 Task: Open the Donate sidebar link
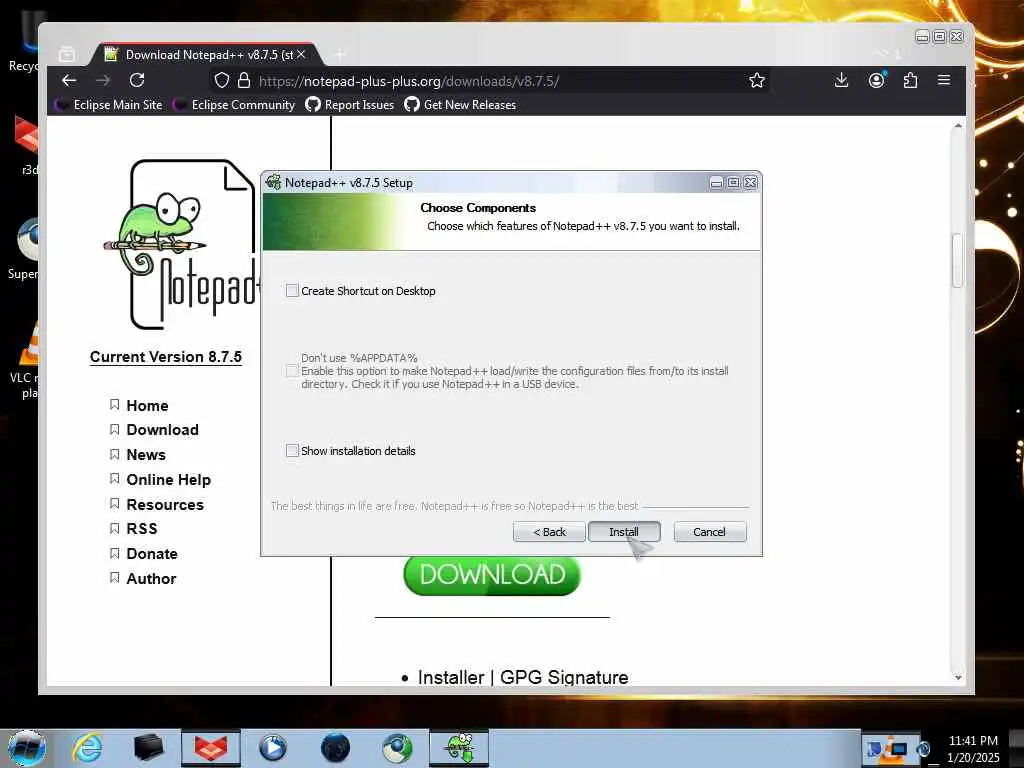(x=152, y=554)
